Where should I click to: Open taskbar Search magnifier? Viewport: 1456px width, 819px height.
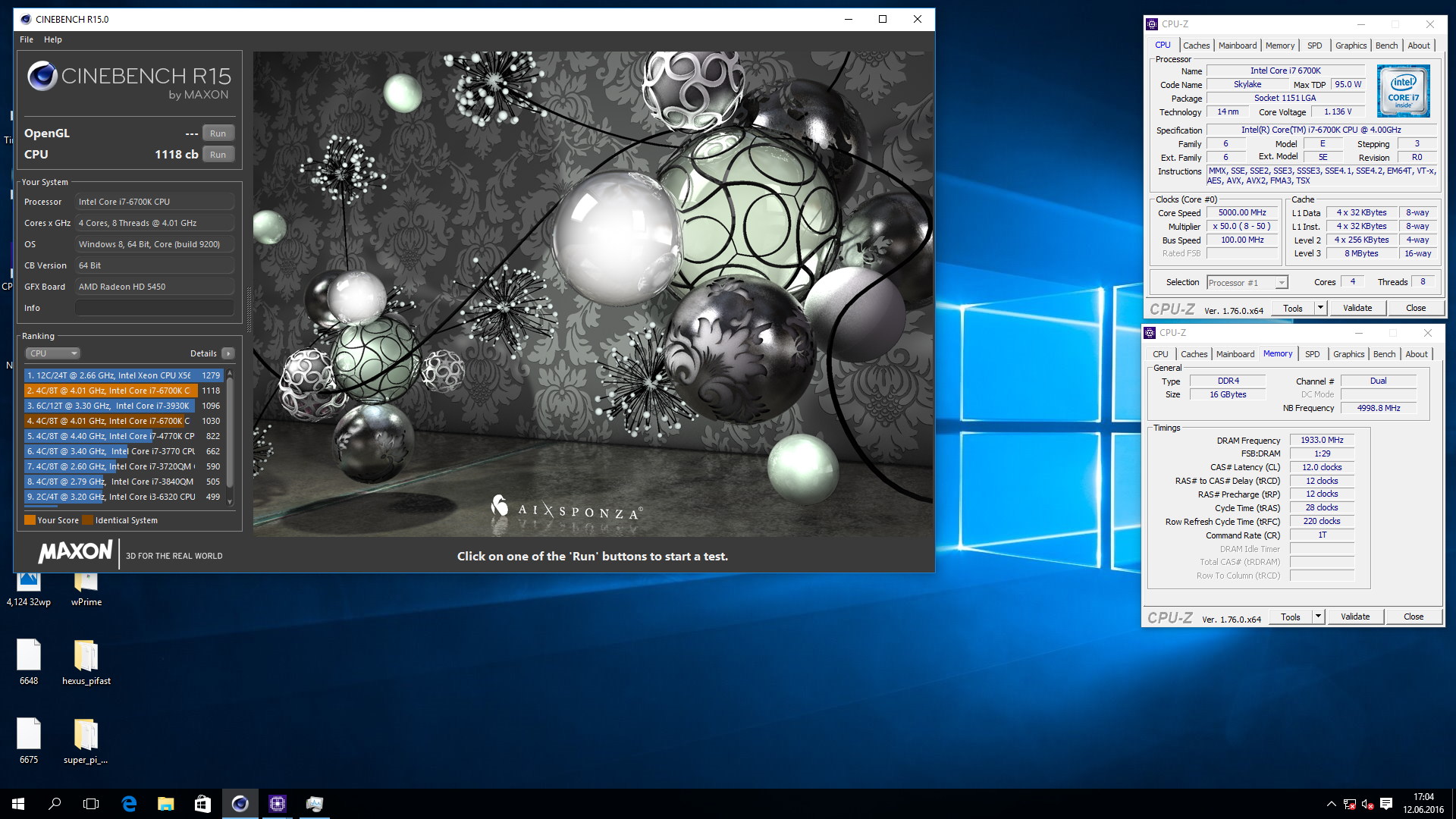point(55,804)
